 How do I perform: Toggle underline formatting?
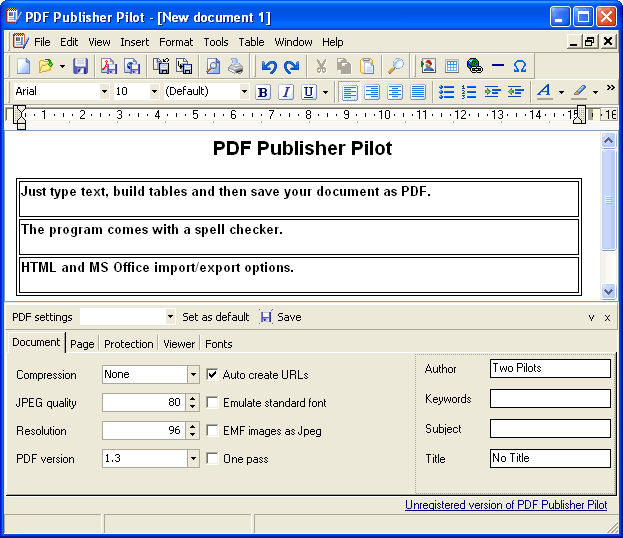coord(308,92)
